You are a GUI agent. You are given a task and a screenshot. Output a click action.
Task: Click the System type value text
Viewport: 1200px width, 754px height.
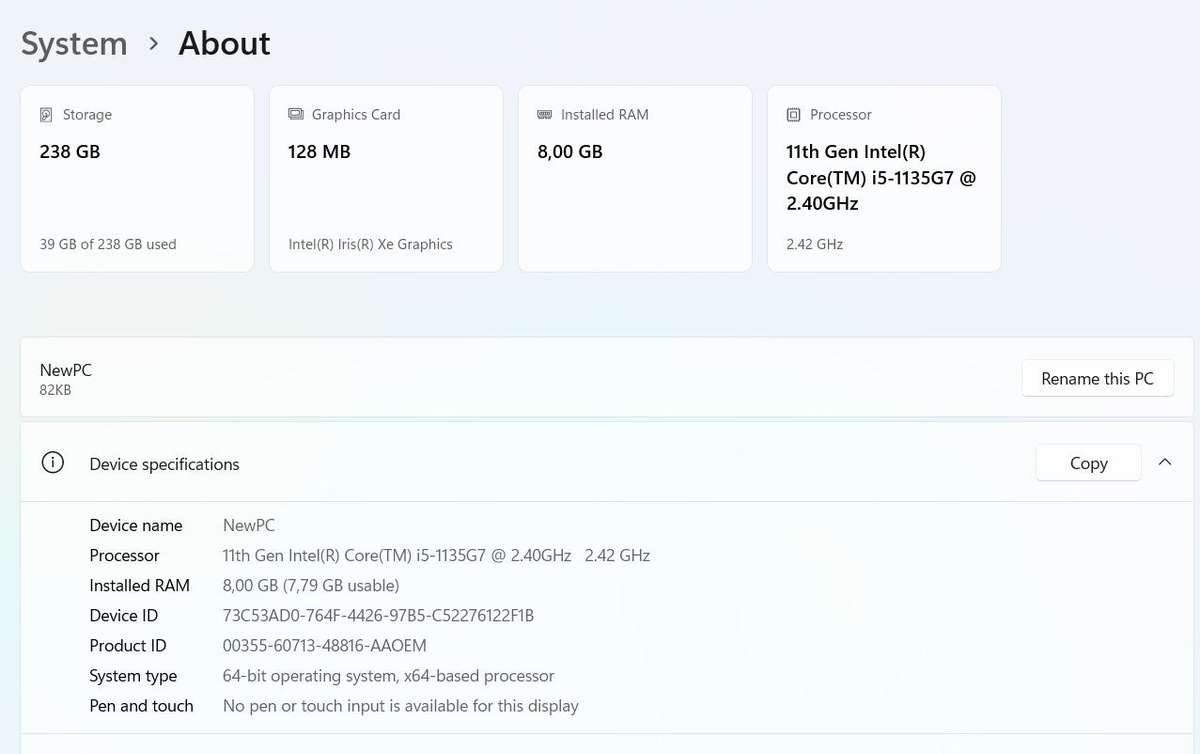388,676
